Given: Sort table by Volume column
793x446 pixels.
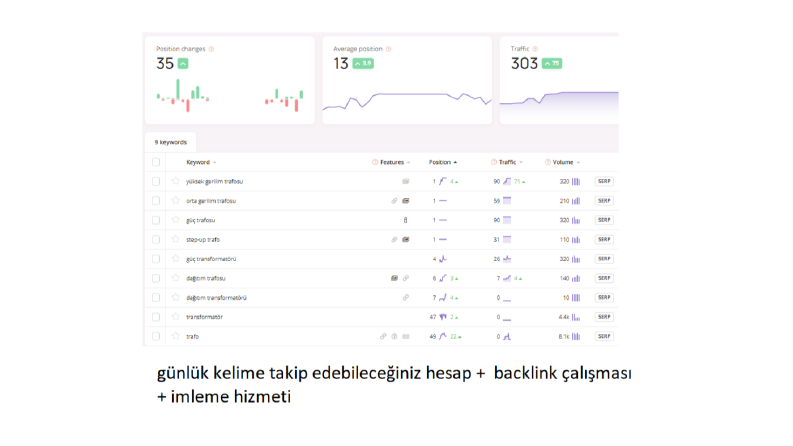Looking at the screenshot, I should point(566,162).
